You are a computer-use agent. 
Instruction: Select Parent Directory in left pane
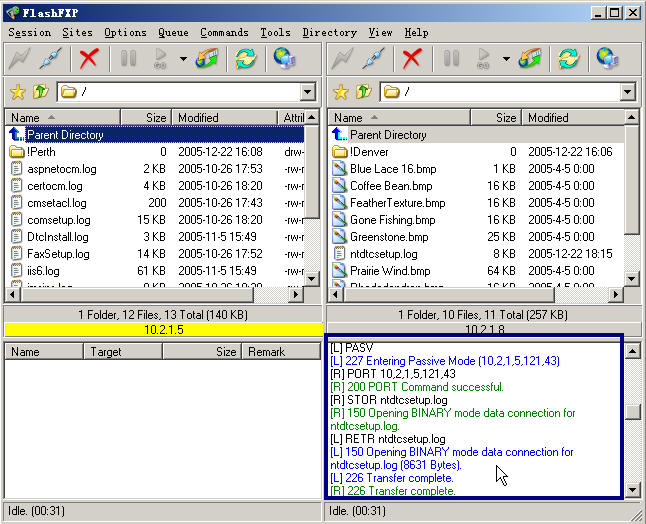pos(155,135)
